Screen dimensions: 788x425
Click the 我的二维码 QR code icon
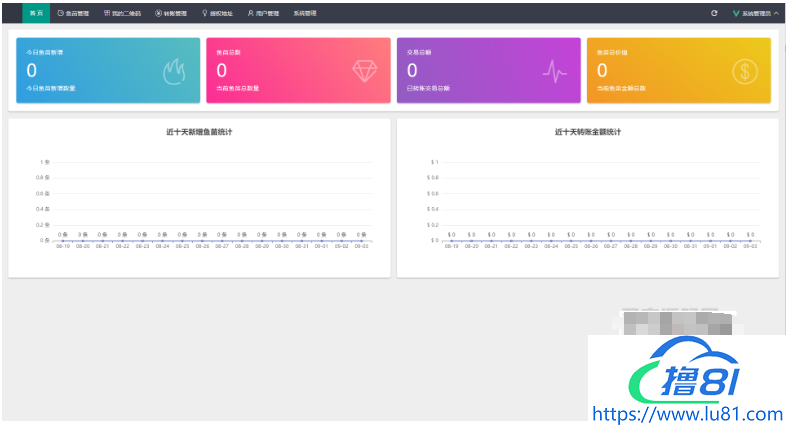[x=107, y=13]
